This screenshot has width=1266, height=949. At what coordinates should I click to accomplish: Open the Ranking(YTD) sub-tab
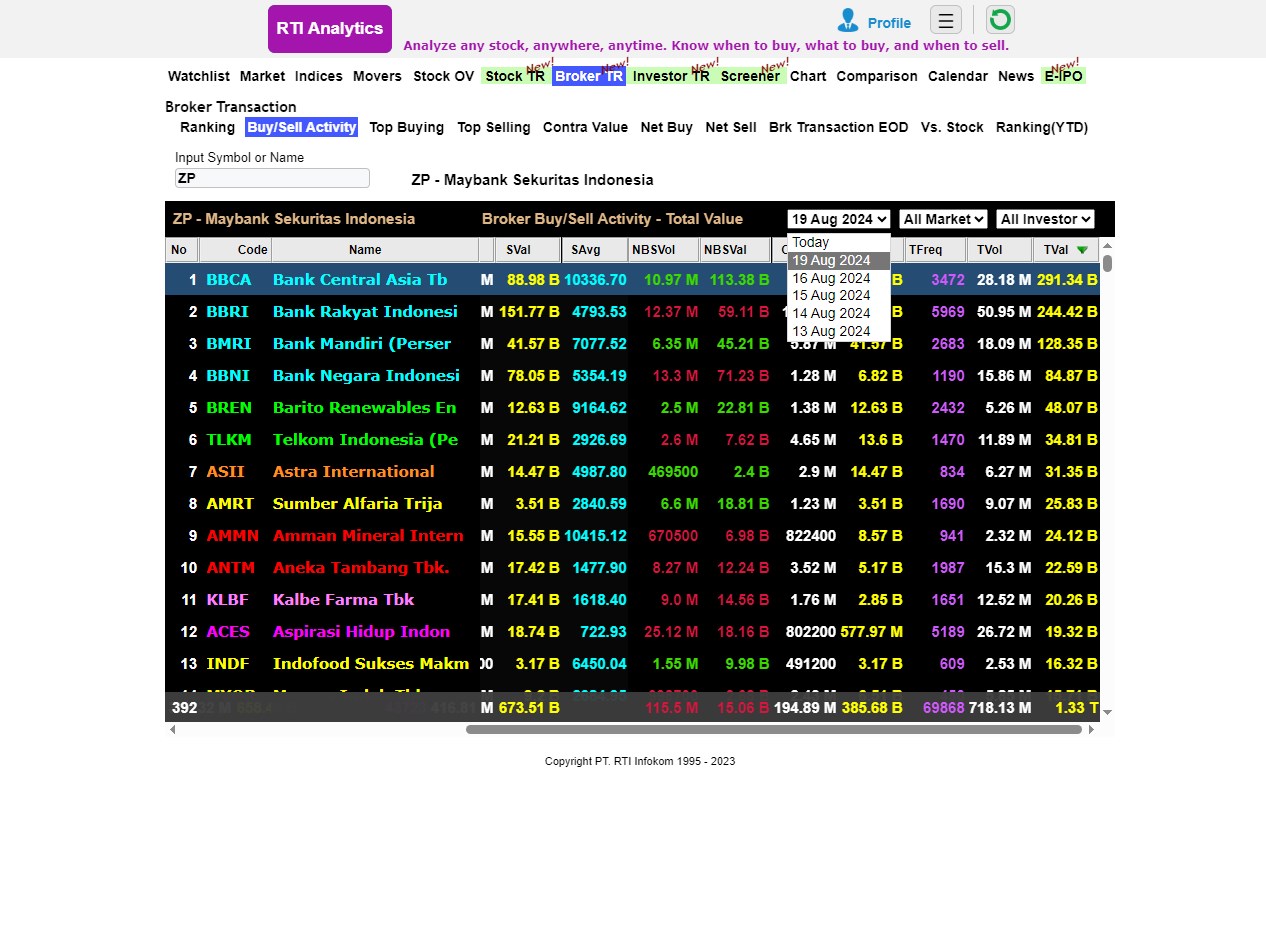[1042, 127]
